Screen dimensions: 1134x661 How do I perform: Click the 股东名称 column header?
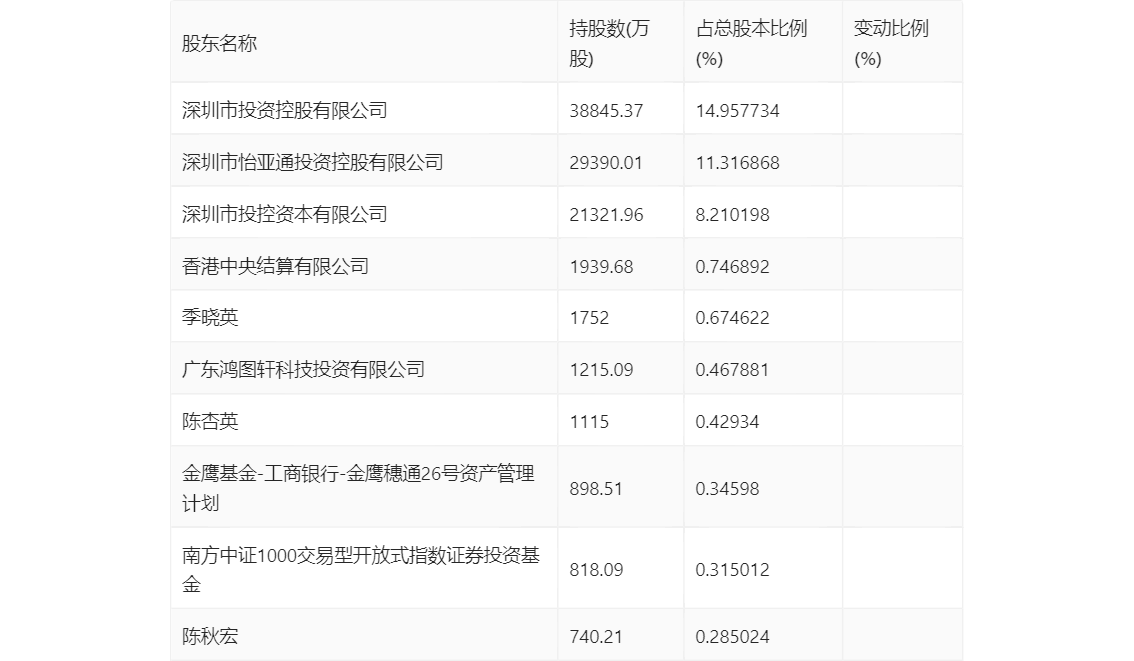(219, 43)
